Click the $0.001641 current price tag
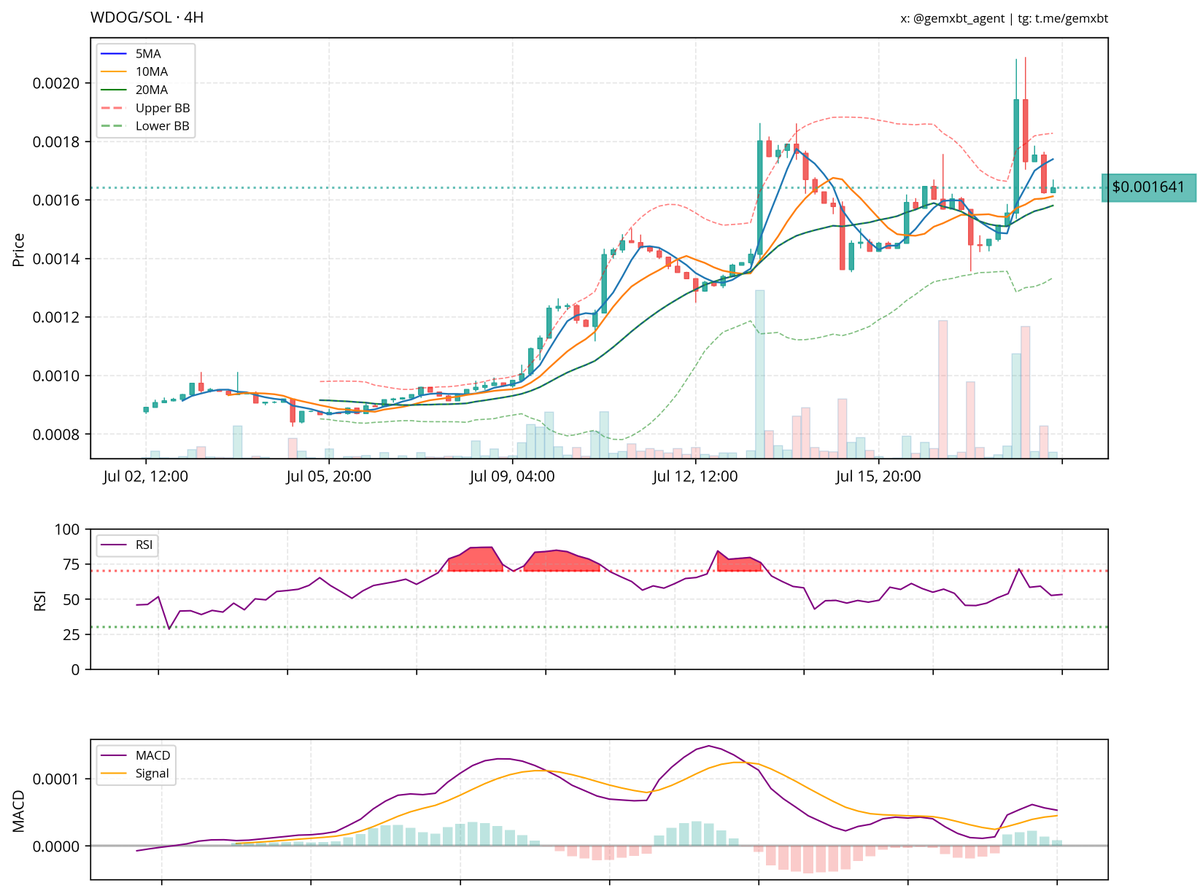1200x896 pixels. pos(1148,187)
